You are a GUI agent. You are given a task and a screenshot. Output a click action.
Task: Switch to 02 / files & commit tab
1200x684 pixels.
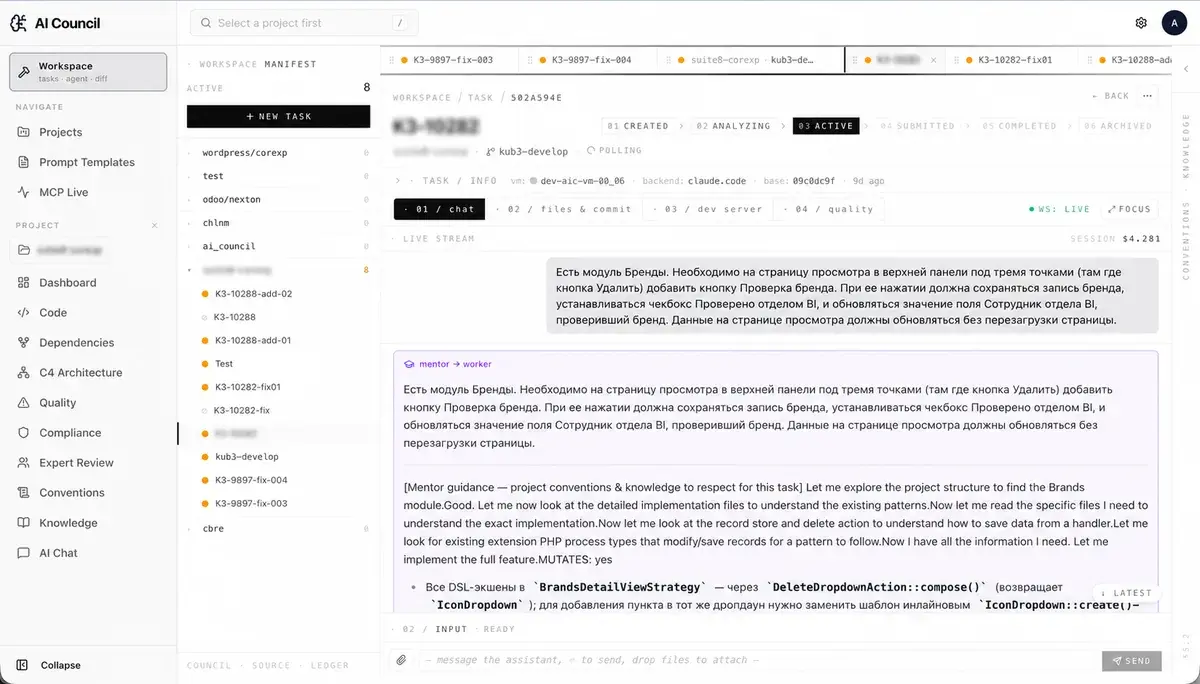pyautogui.click(x=563, y=209)
